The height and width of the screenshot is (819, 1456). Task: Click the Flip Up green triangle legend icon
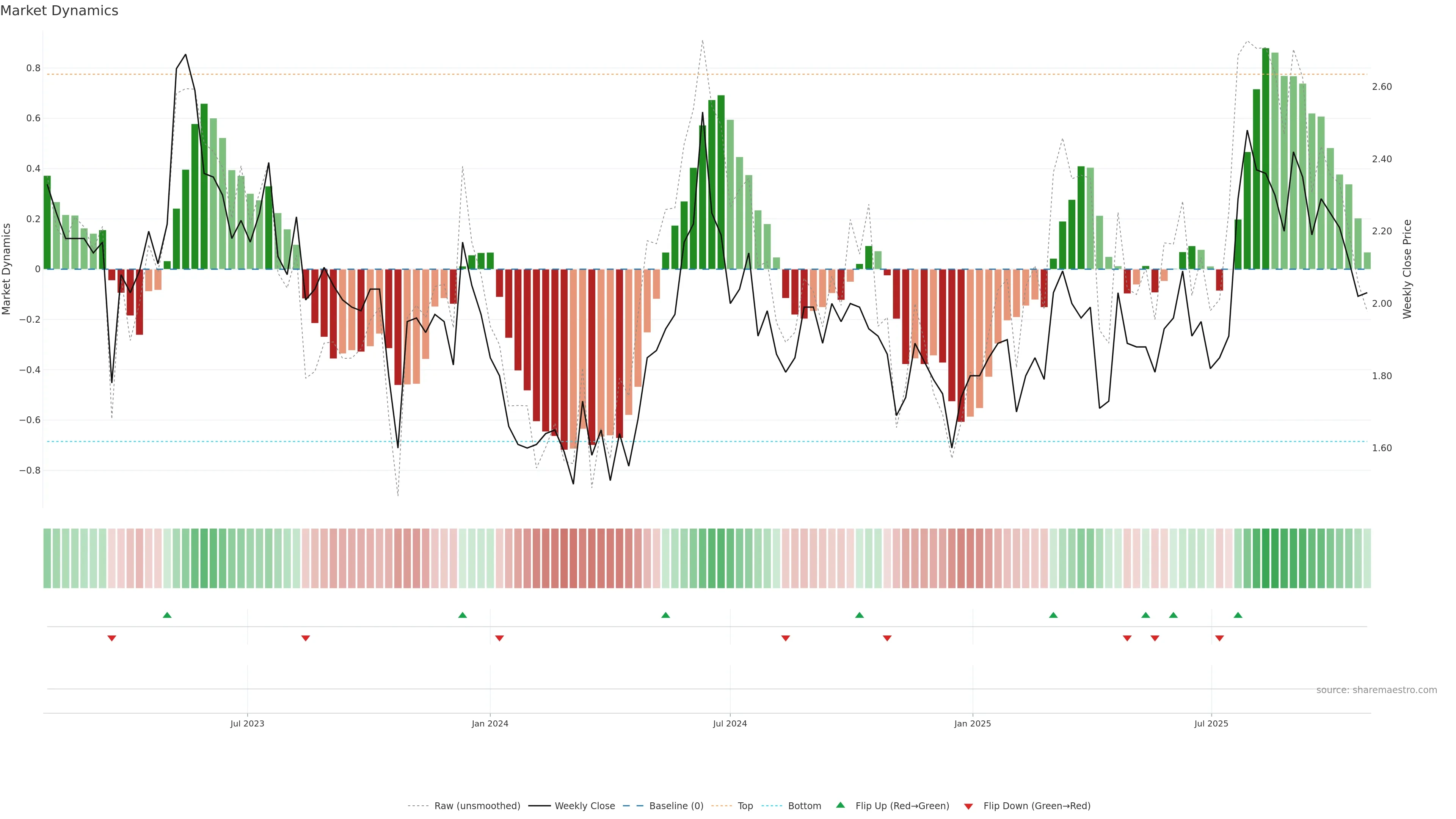[841, 805]
